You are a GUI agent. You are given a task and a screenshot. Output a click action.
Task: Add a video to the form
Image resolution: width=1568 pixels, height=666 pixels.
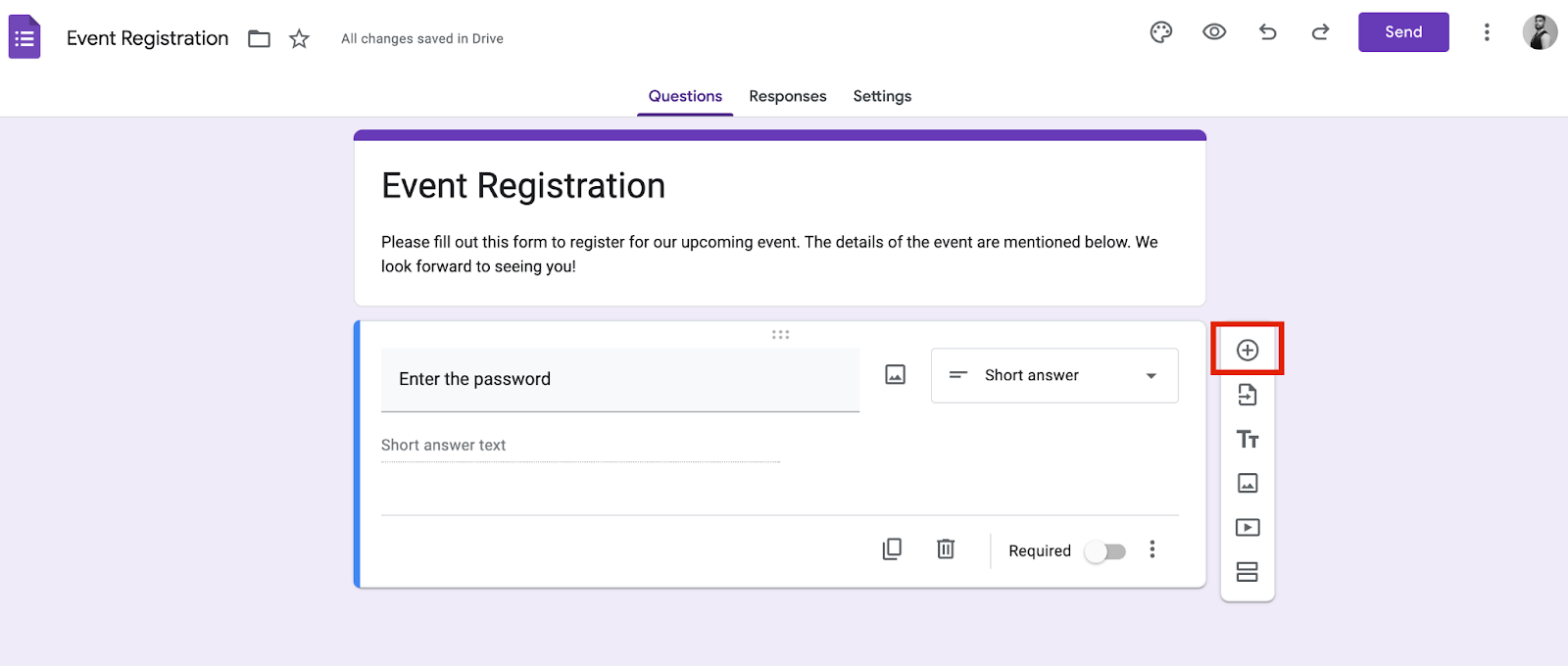tap(1248, 527)
